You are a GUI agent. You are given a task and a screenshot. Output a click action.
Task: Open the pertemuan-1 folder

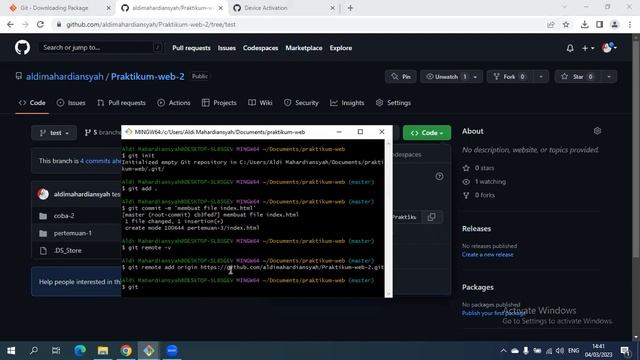click(73, 233)
